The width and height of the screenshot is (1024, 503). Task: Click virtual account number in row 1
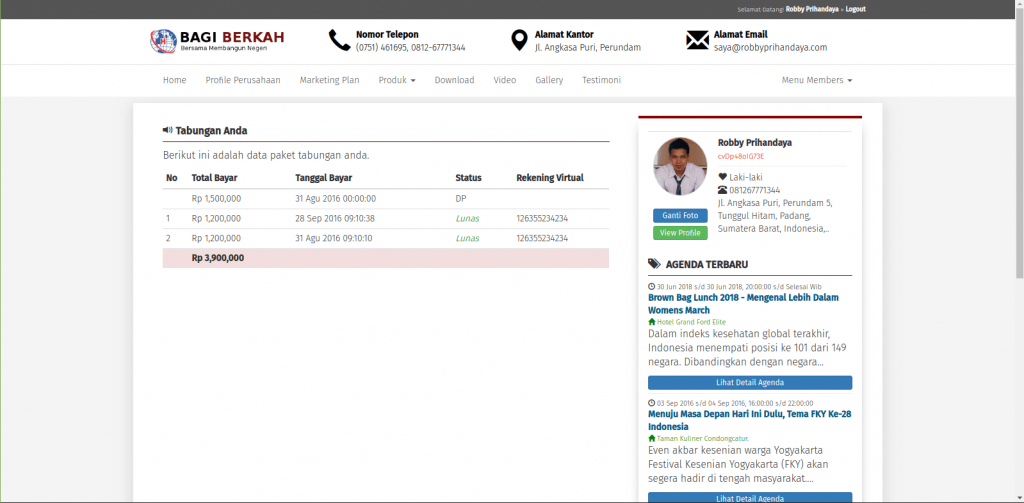(x=542, y=218)
